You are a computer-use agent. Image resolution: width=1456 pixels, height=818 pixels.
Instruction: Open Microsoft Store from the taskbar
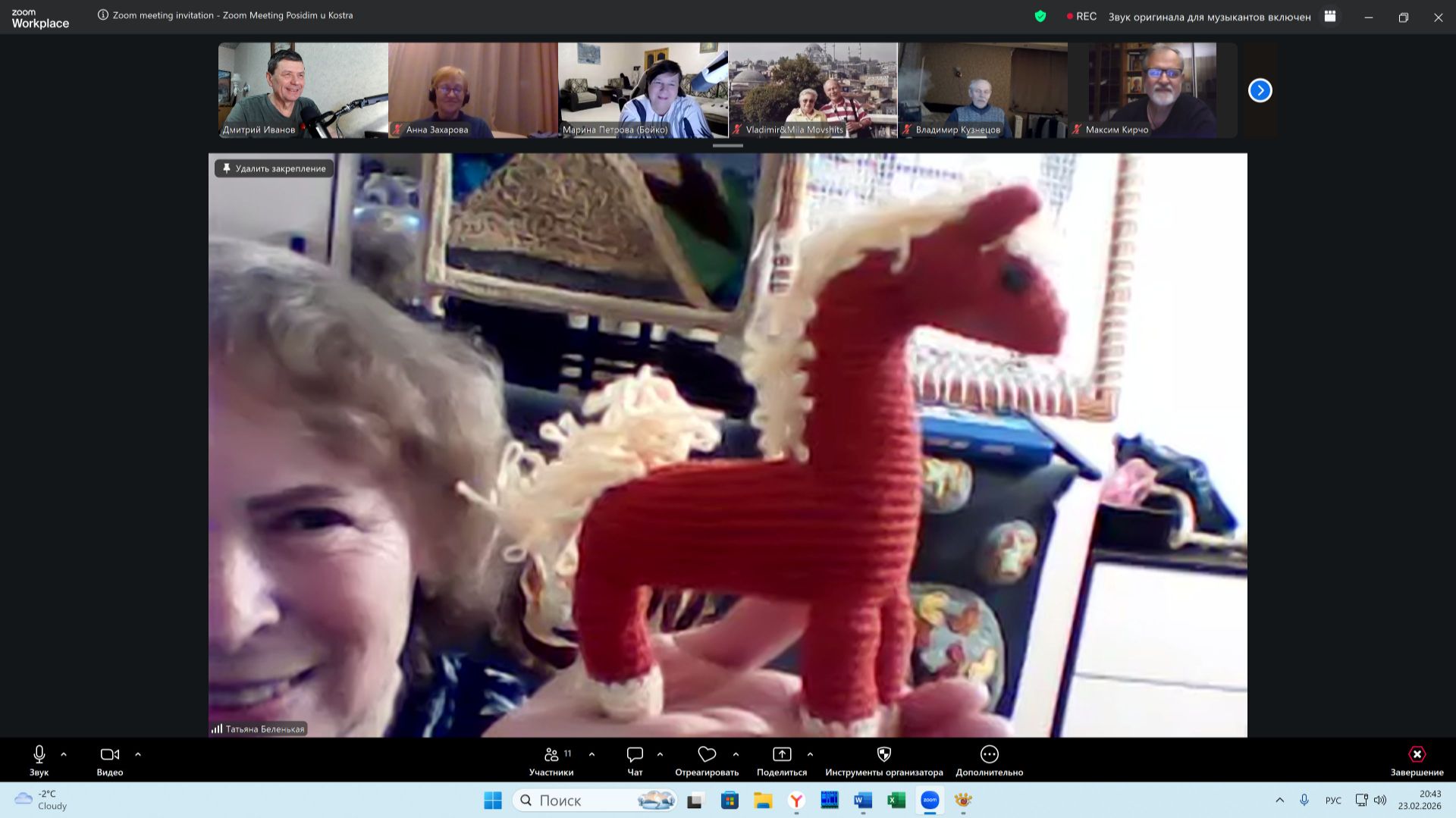coord(730,801)
